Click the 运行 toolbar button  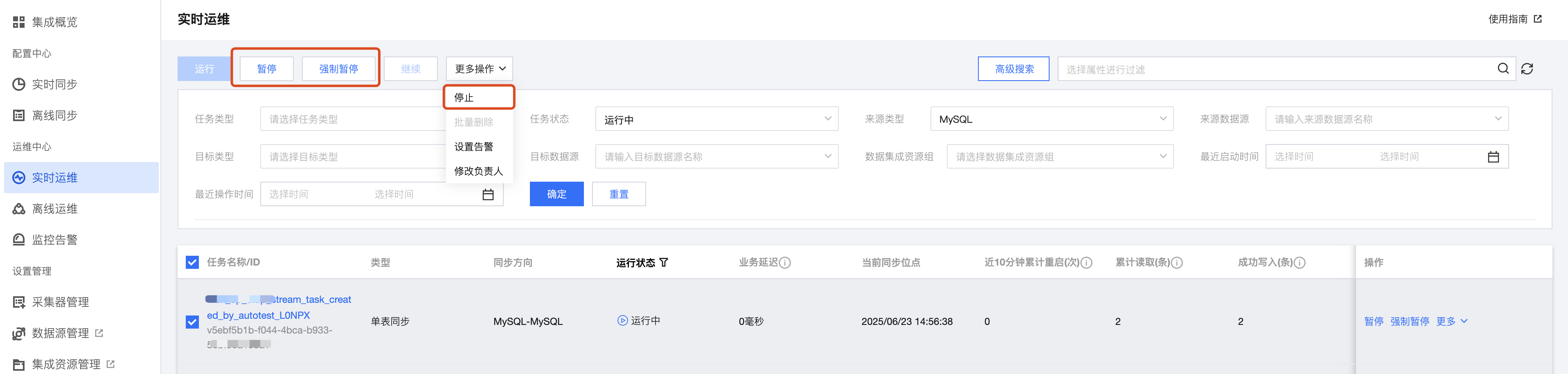[x=205, y=69]
